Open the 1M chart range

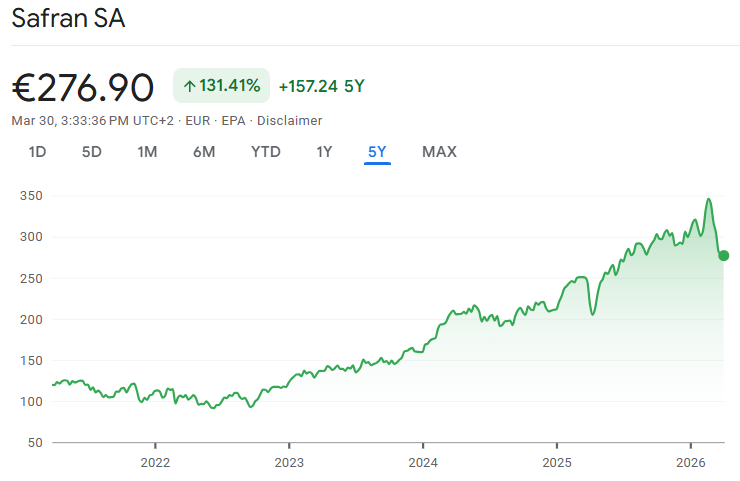tap(147, 152)
